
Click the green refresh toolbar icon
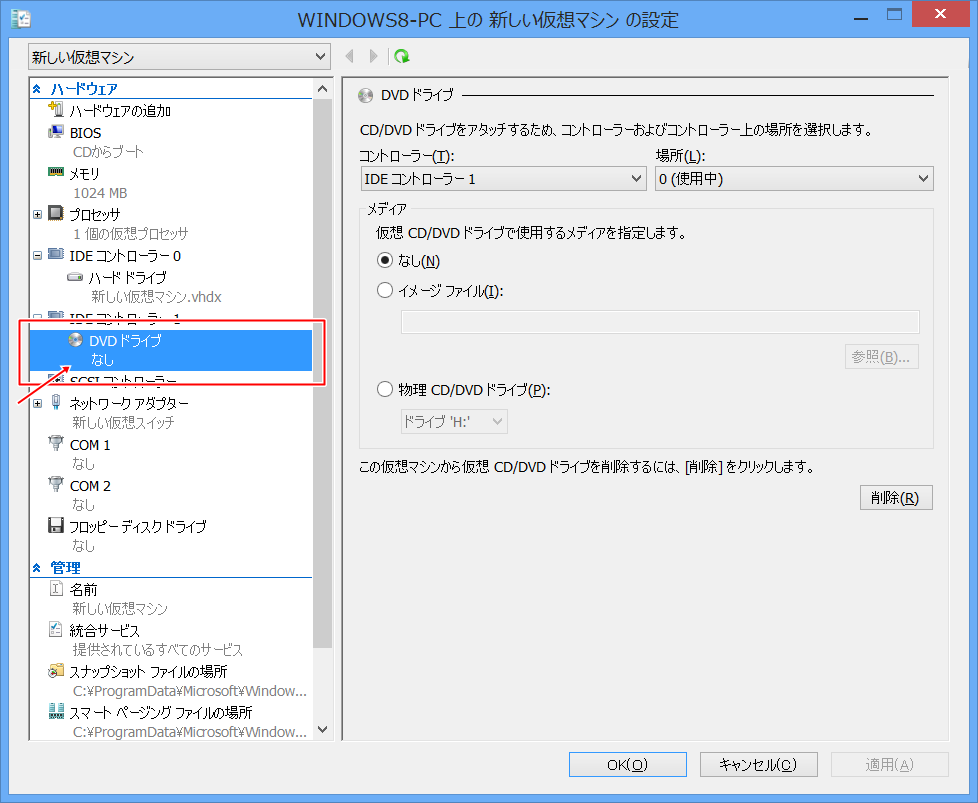402,57
